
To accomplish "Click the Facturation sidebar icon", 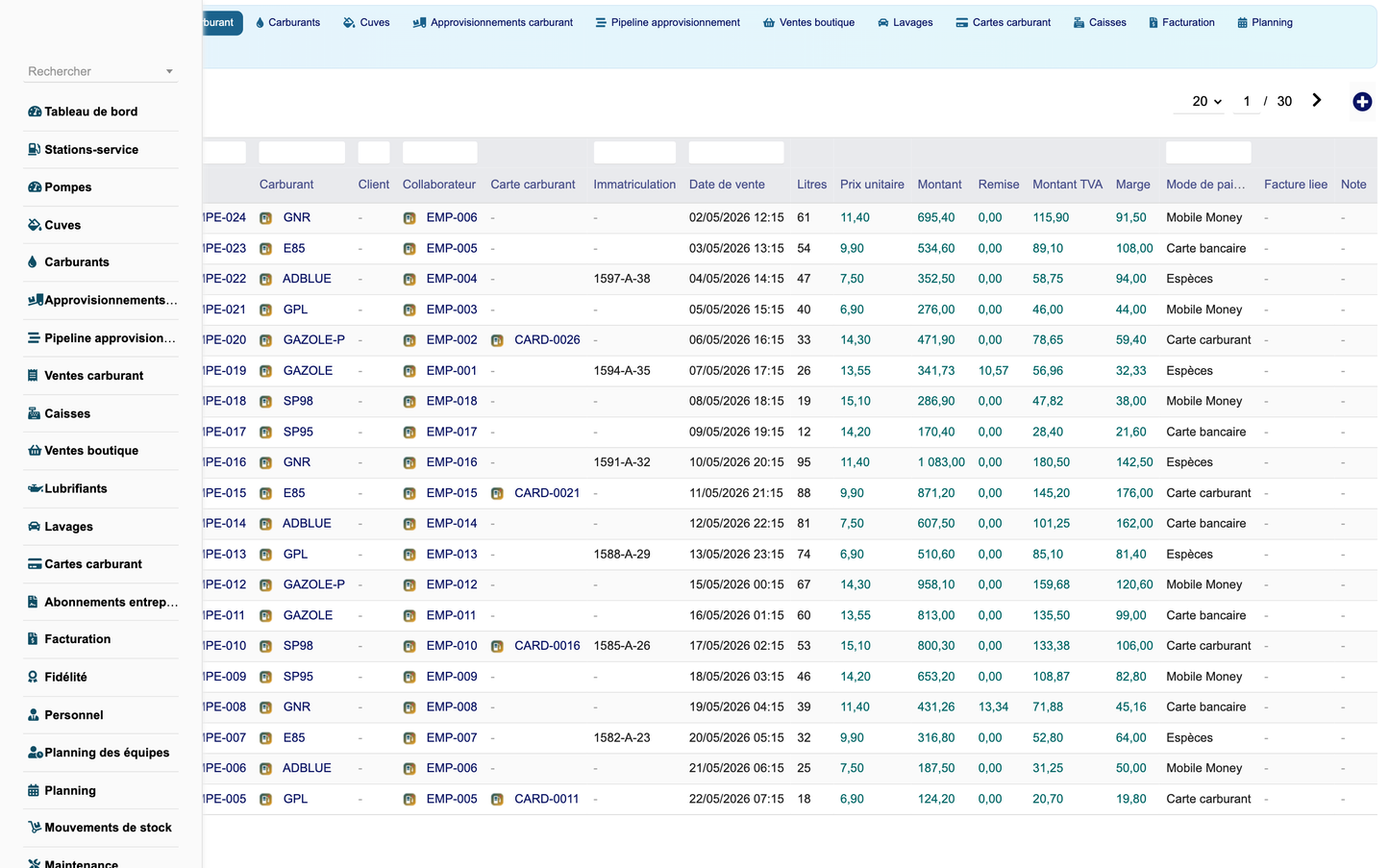I will pos(33,639).
